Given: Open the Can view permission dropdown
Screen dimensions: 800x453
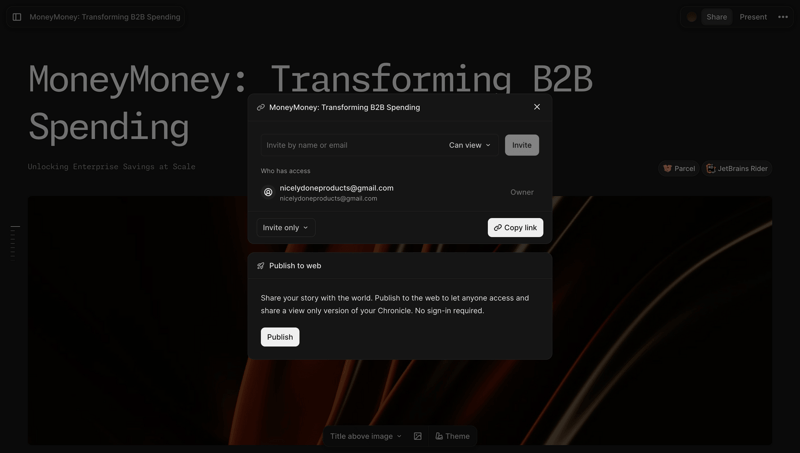Looking at the screenshot, I should pyautogui.click(x=469, y=145).
